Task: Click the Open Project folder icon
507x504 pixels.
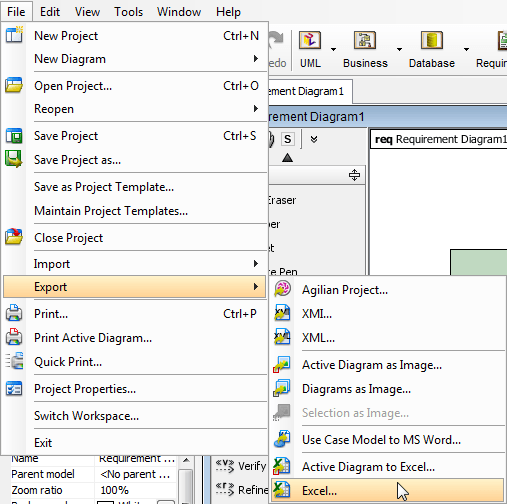Action: [x=14, y=85]
